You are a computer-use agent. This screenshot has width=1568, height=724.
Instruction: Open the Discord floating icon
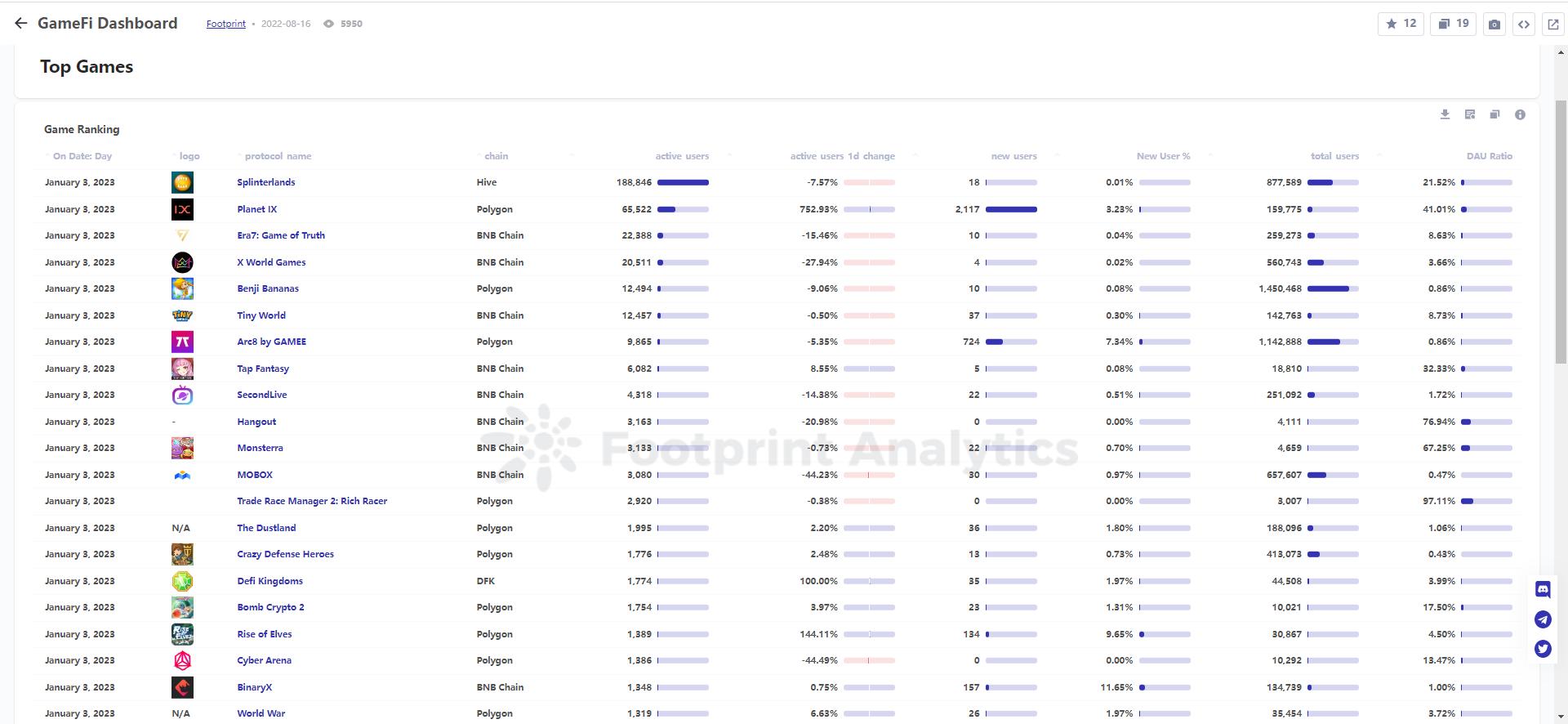1543,589
